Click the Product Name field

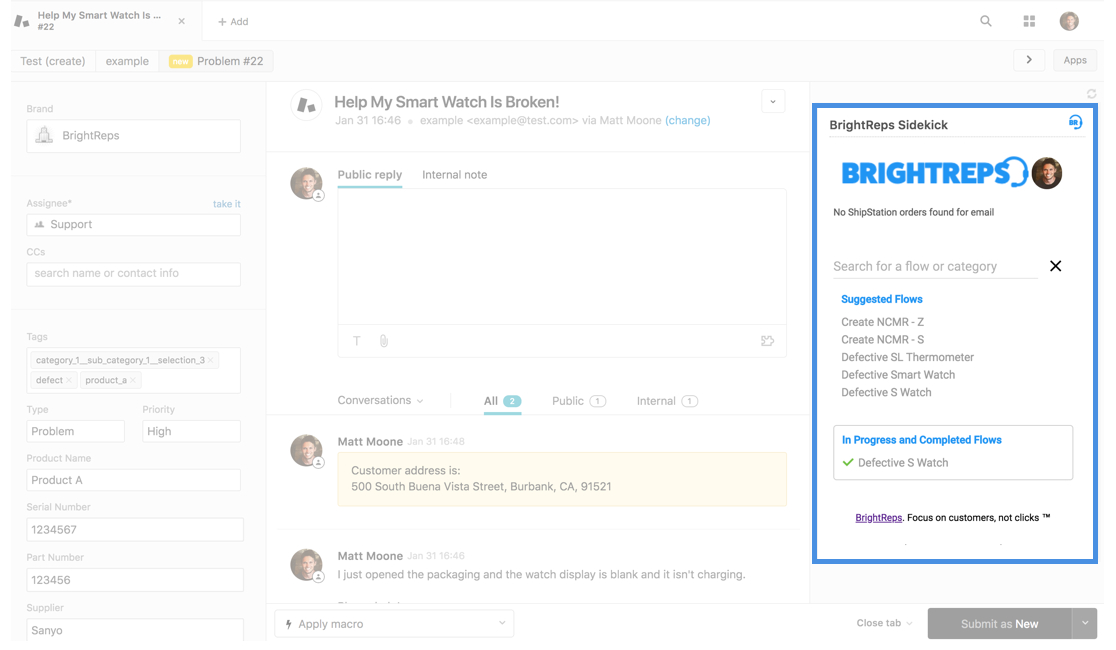click(x=134, y=480)
